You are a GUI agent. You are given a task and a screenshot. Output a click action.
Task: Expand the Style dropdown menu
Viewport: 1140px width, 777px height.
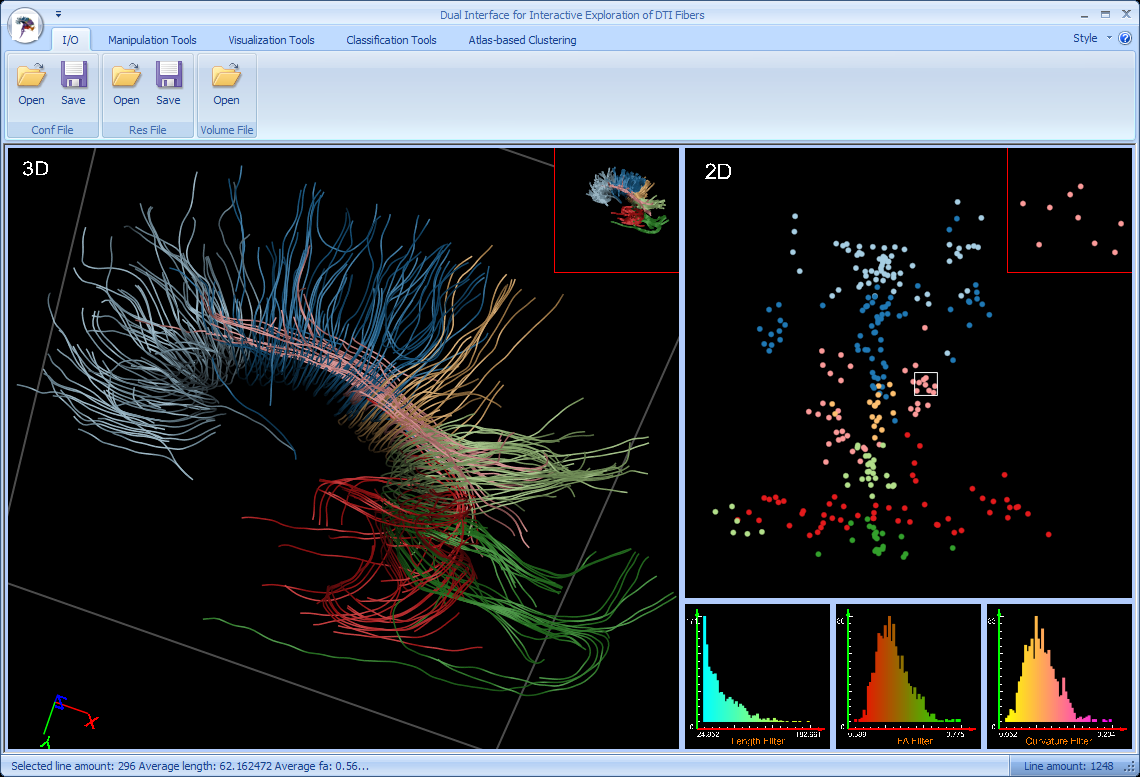tap(1091, 39)
